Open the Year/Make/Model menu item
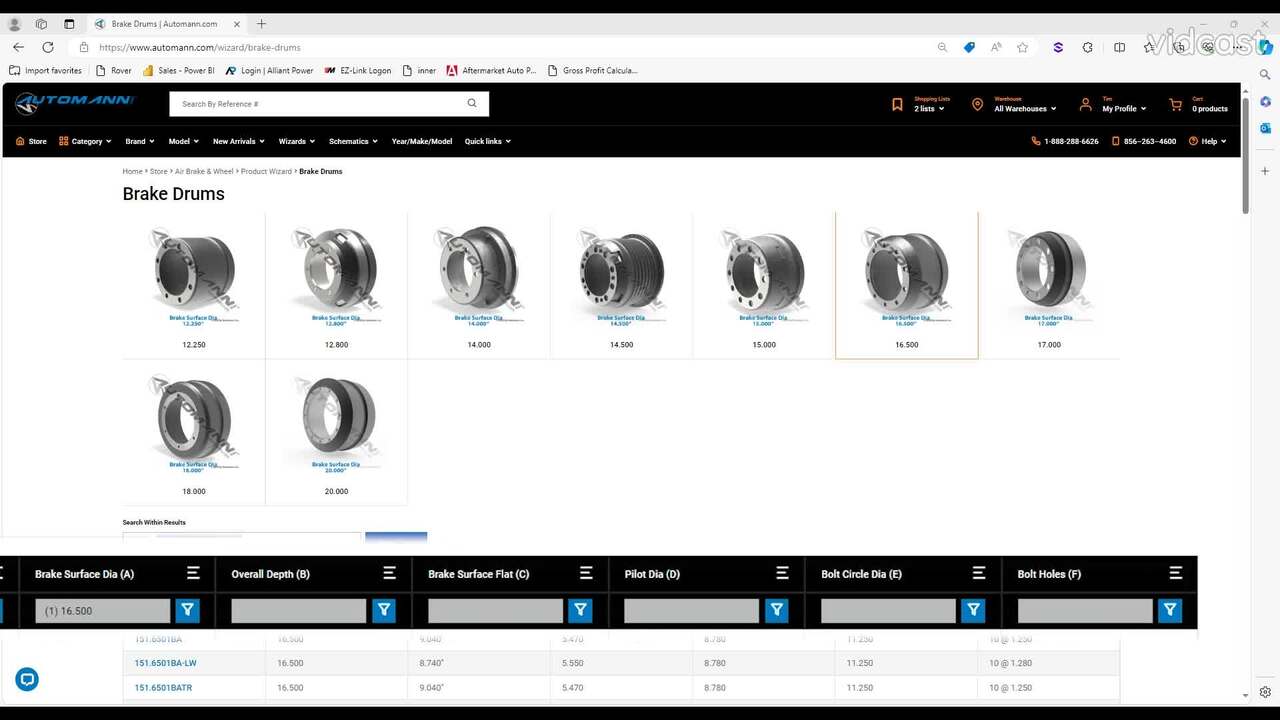Screen dimensions: 1280x720 coord(421,141)
